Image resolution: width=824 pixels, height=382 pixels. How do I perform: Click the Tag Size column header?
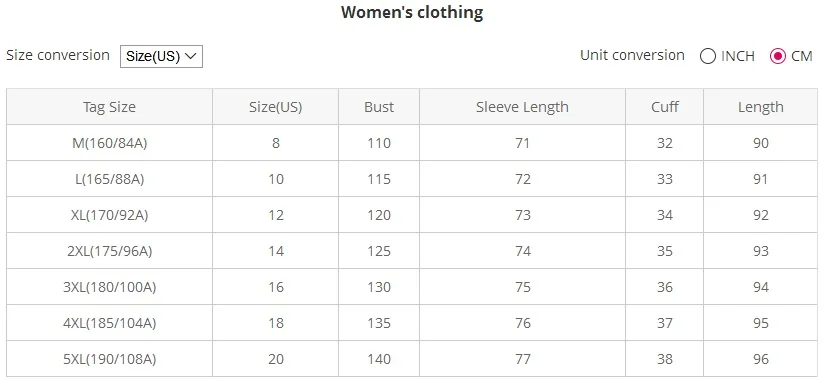pos(109,107)
